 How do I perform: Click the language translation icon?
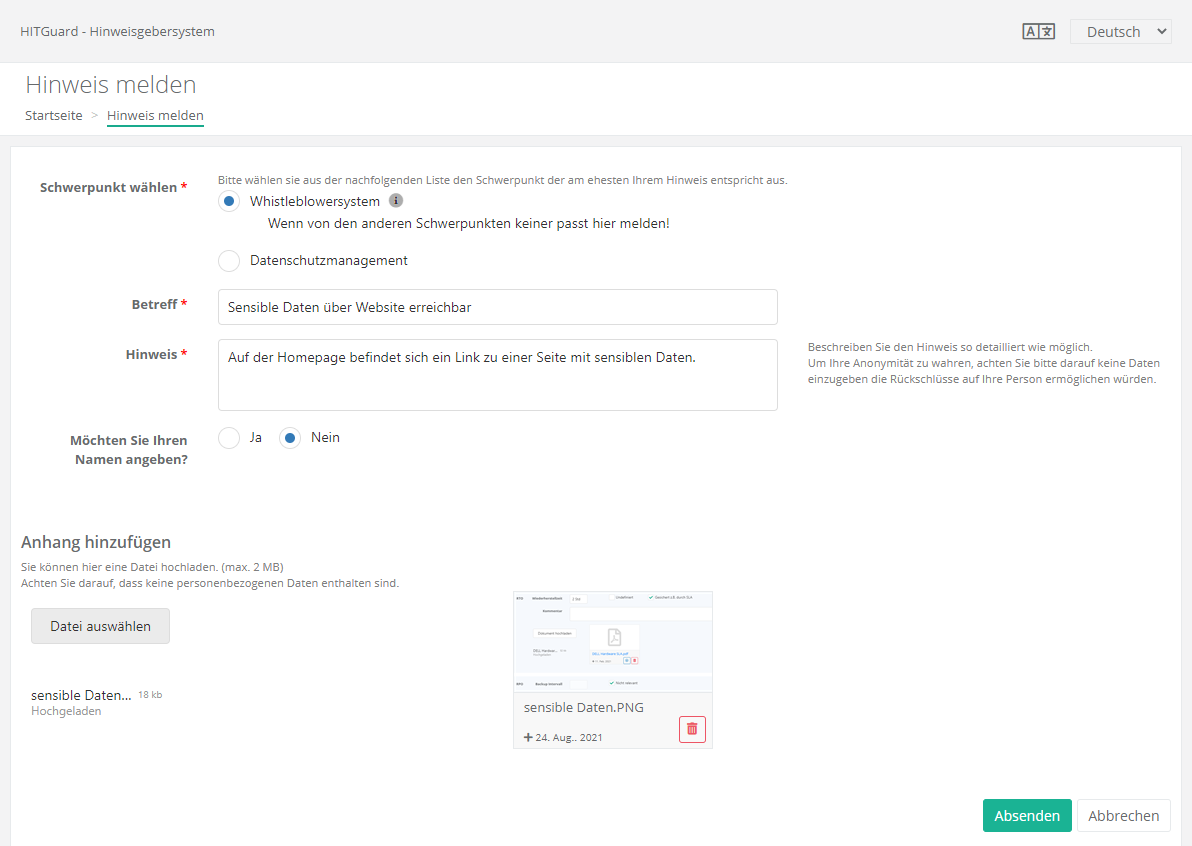1038,31
